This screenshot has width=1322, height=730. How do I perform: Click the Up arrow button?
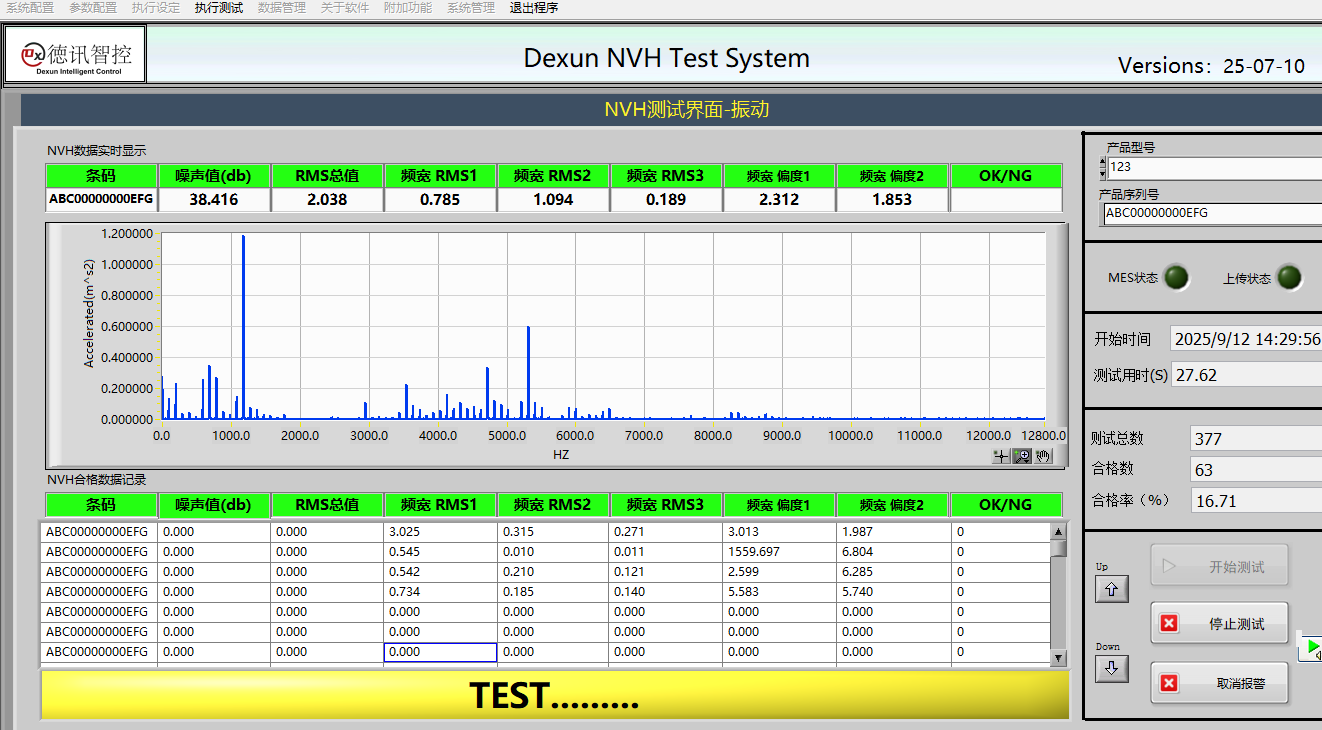[x=1111, y=590]
